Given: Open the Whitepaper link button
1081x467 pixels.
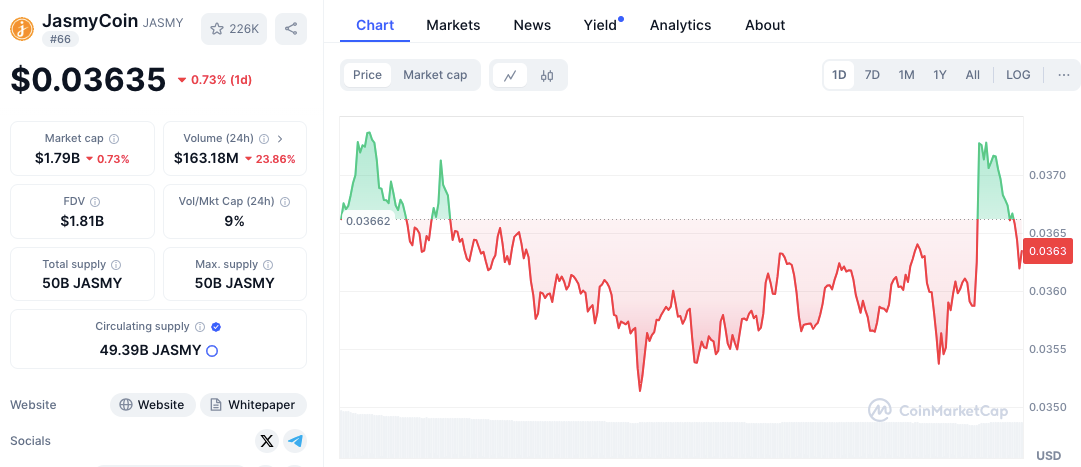Looking at the screenshot, I should pos(253,405).
